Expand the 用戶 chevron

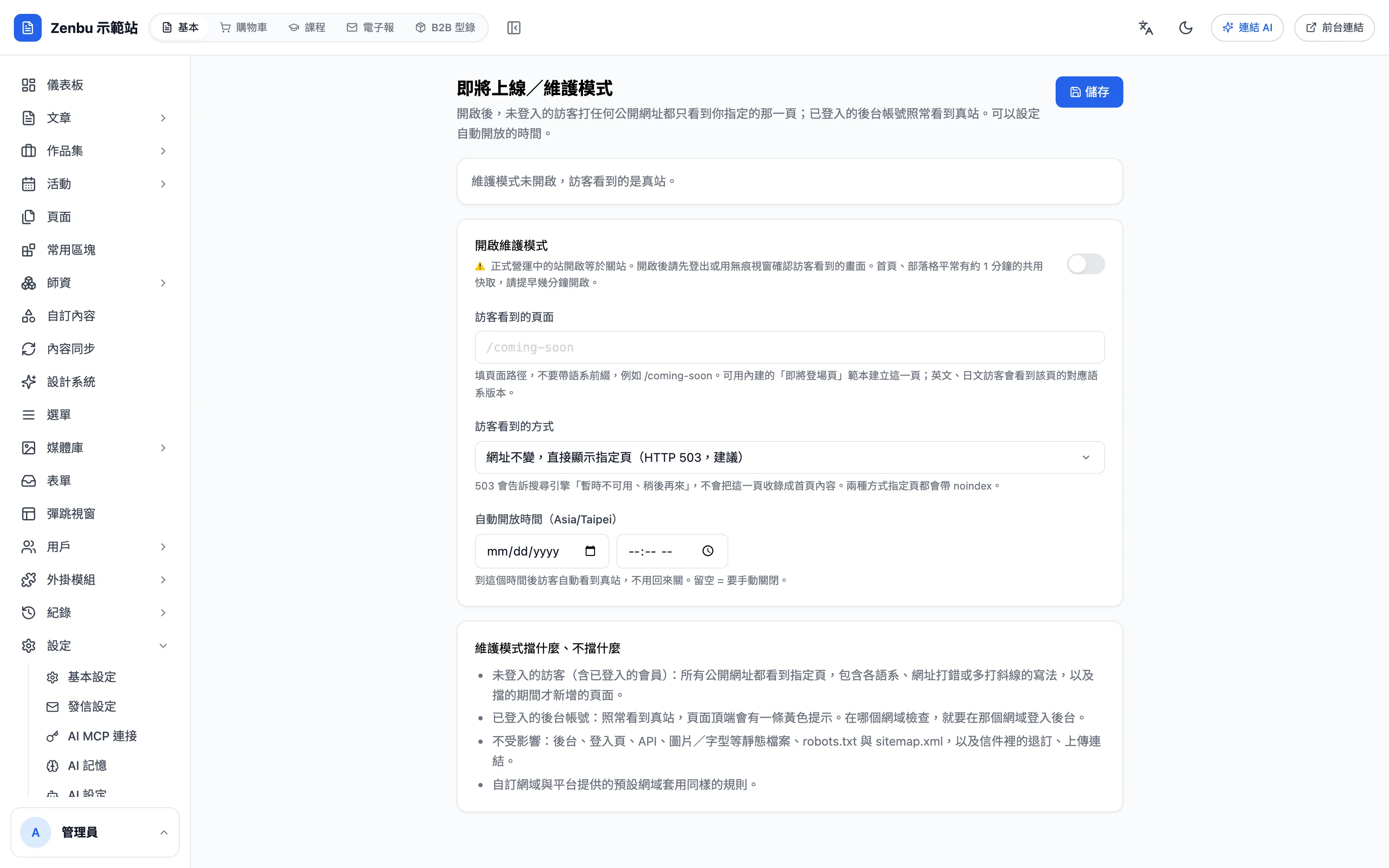163,547
